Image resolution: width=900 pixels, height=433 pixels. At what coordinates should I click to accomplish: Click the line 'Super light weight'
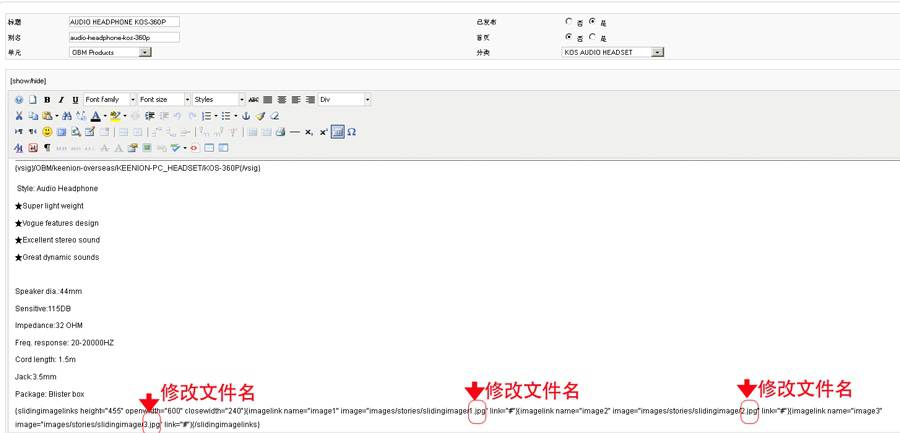[x=49, y=206]
